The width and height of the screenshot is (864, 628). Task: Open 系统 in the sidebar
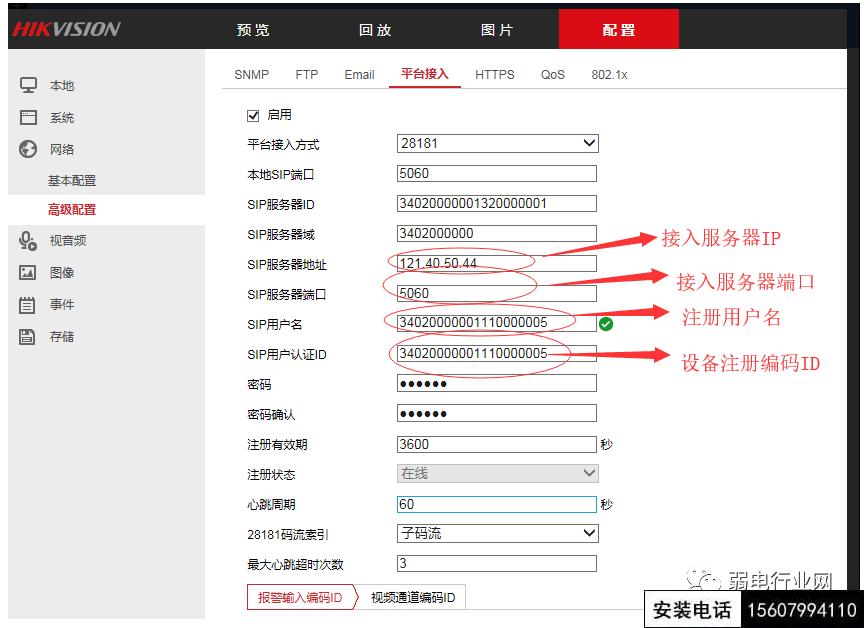tap(62, 118)
